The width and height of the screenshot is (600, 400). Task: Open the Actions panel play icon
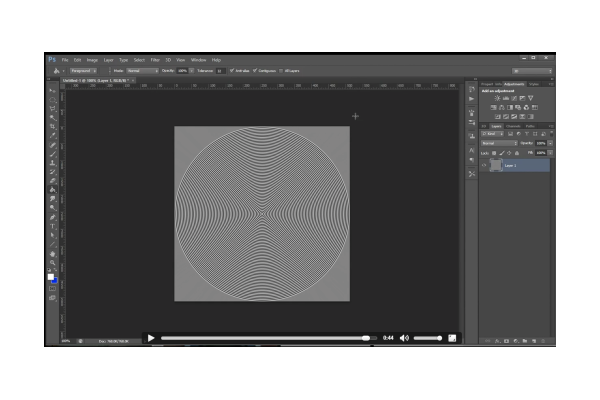[x=472, y=99]
